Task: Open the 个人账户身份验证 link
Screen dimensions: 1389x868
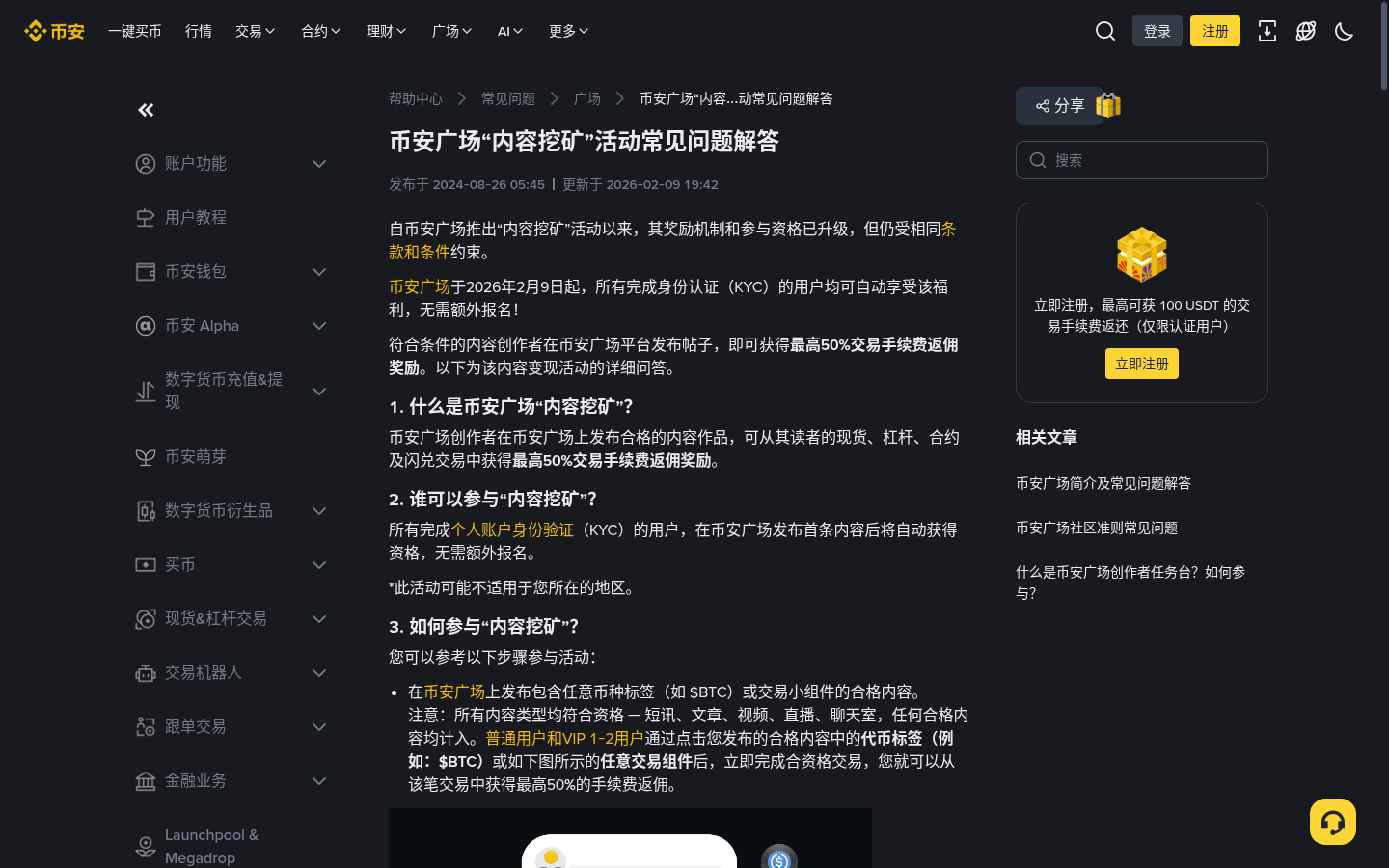Action: click(512, 529)
